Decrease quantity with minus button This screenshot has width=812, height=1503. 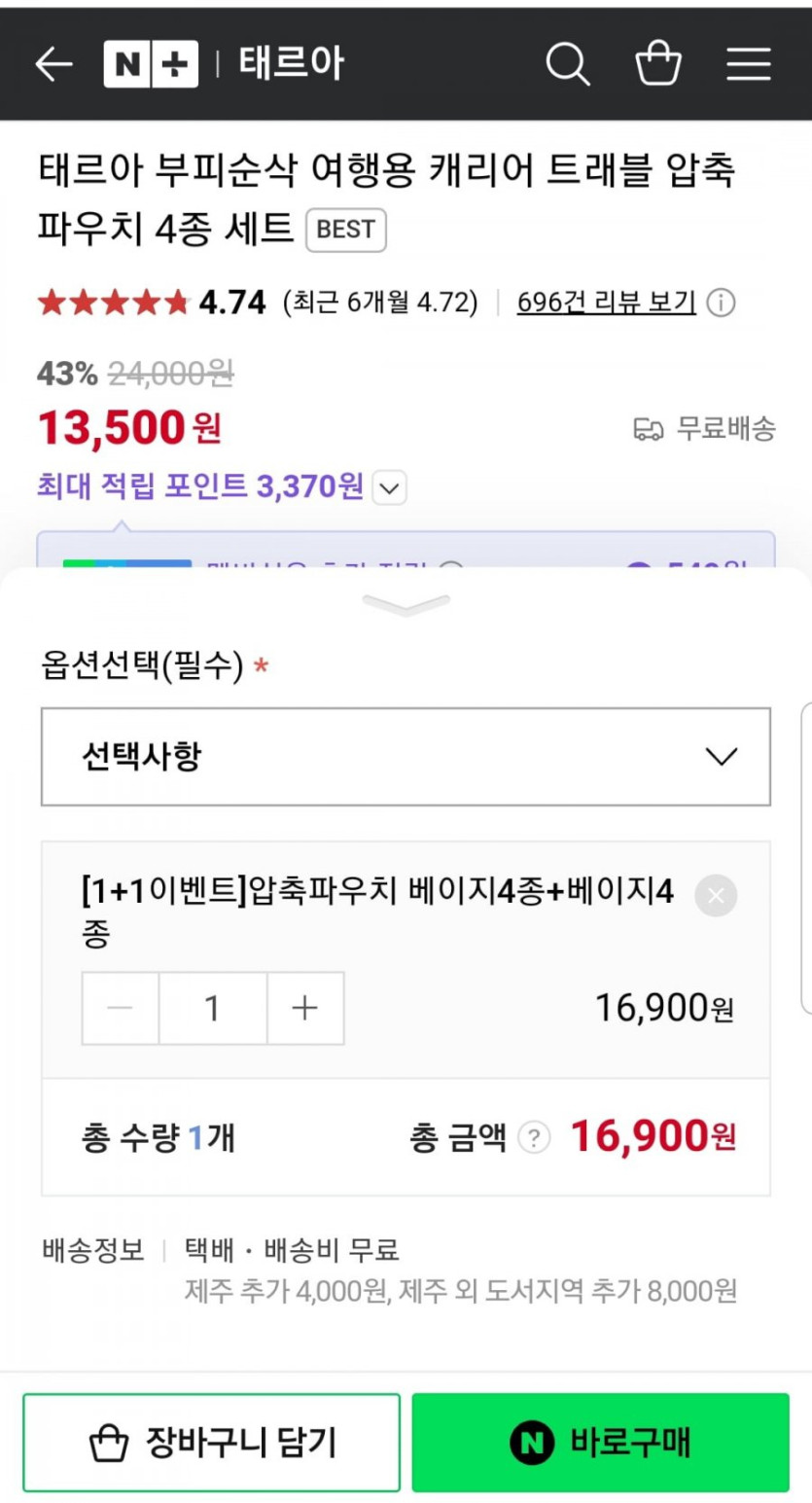coord(121,1009)
